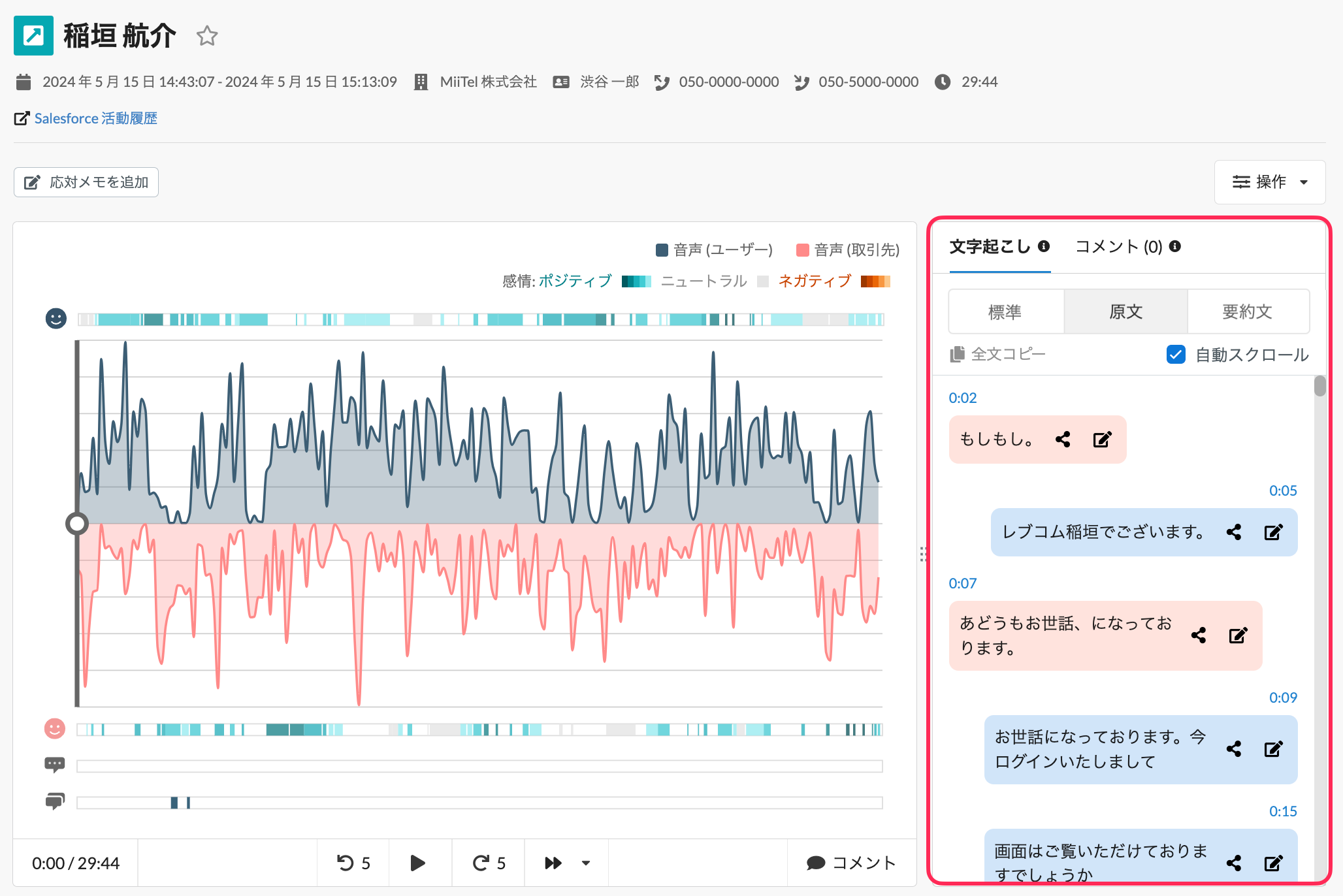
Task: Jump to timestamp 0:15
Action: click(1283, 811)
